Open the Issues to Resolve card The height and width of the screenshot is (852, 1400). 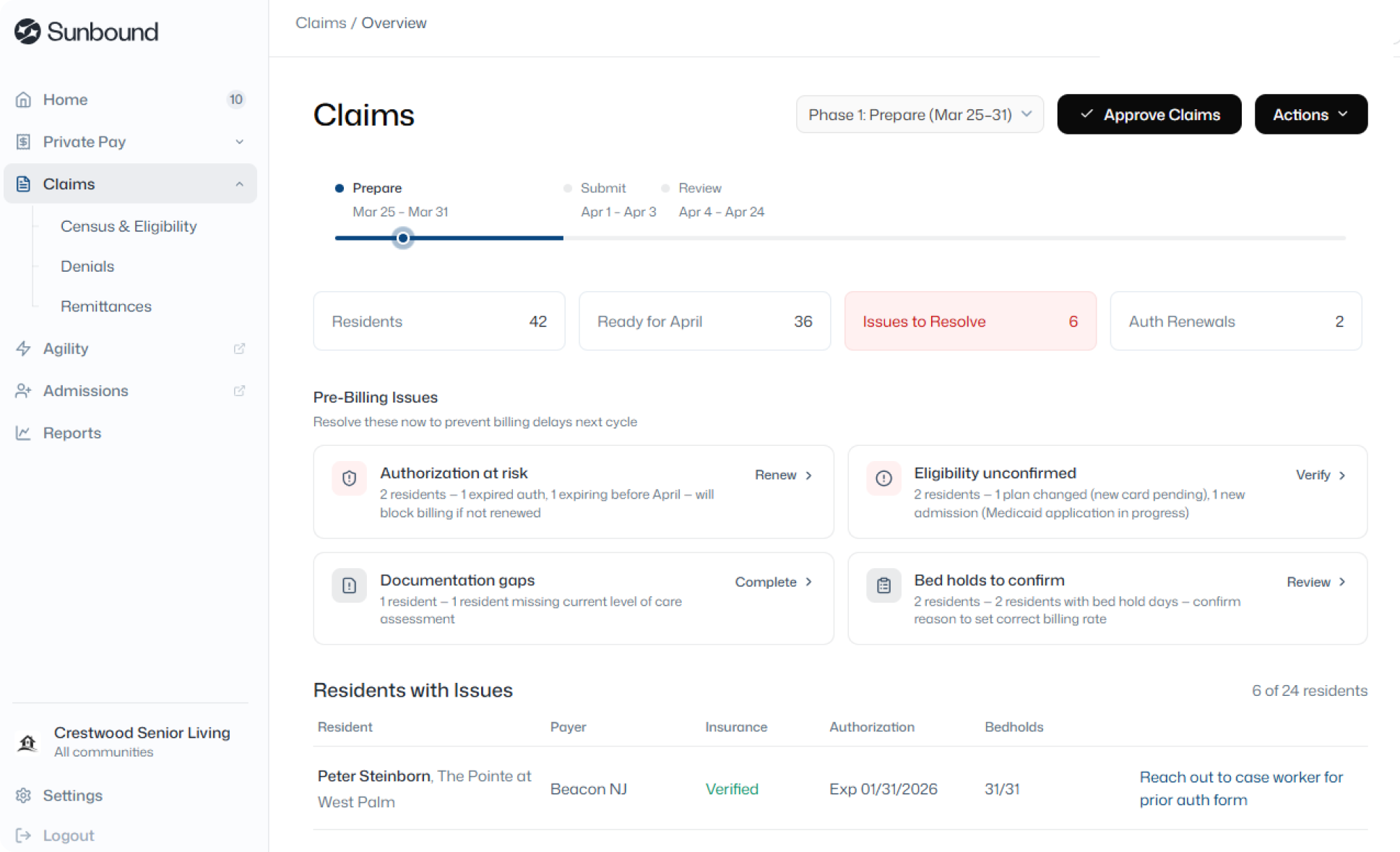[970, 321]
